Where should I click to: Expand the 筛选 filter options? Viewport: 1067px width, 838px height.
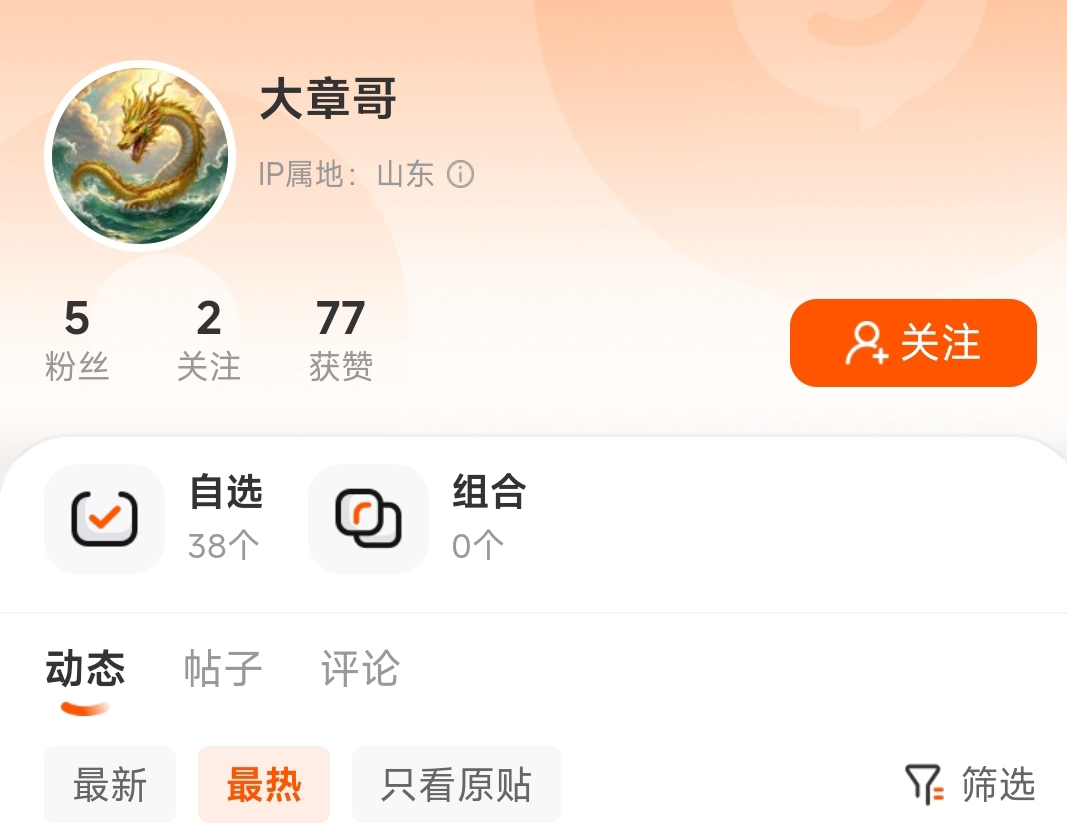point(971,784)
